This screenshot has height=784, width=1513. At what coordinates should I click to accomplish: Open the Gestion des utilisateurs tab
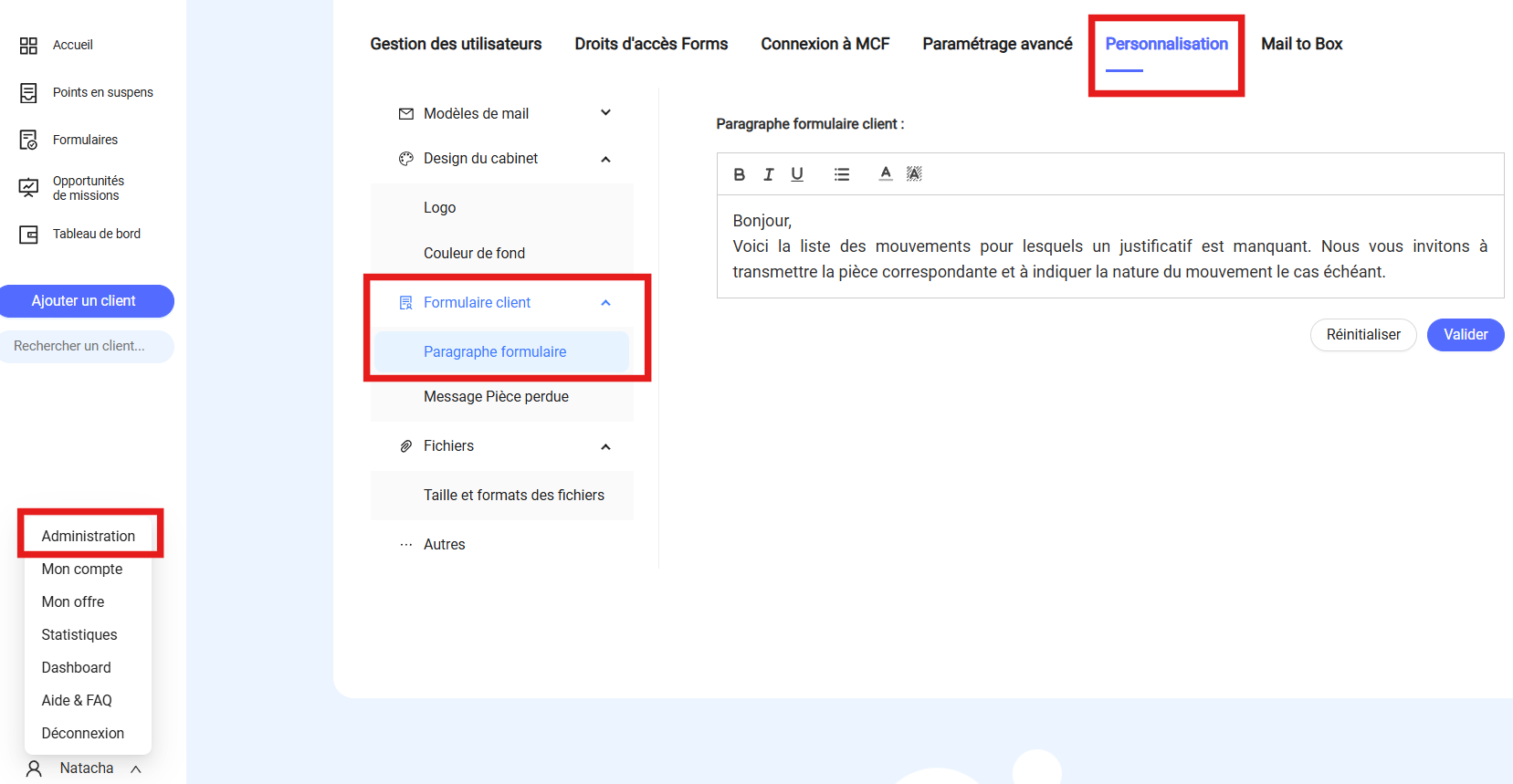(456, 44)
